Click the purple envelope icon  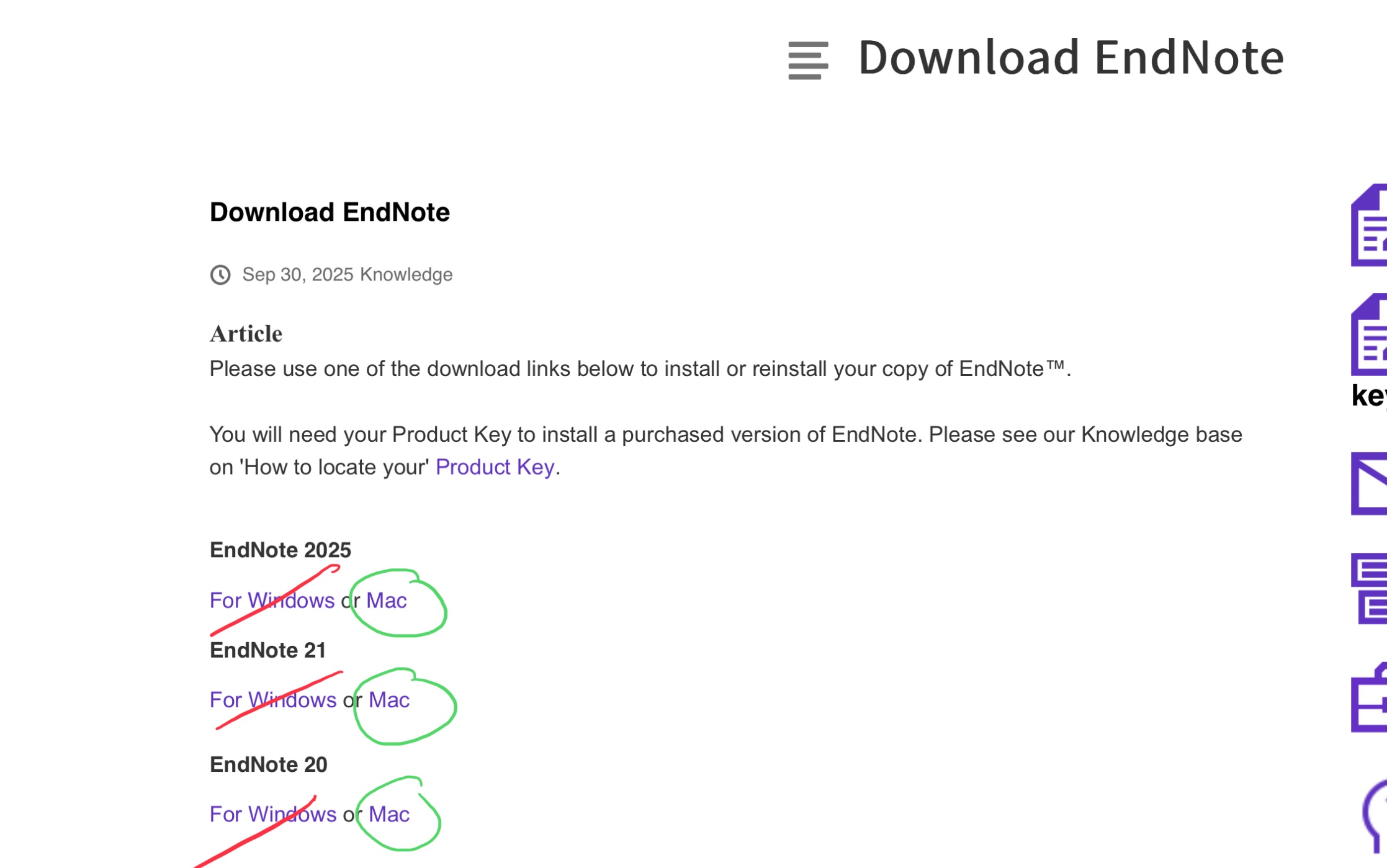(x=1370, y=483)
